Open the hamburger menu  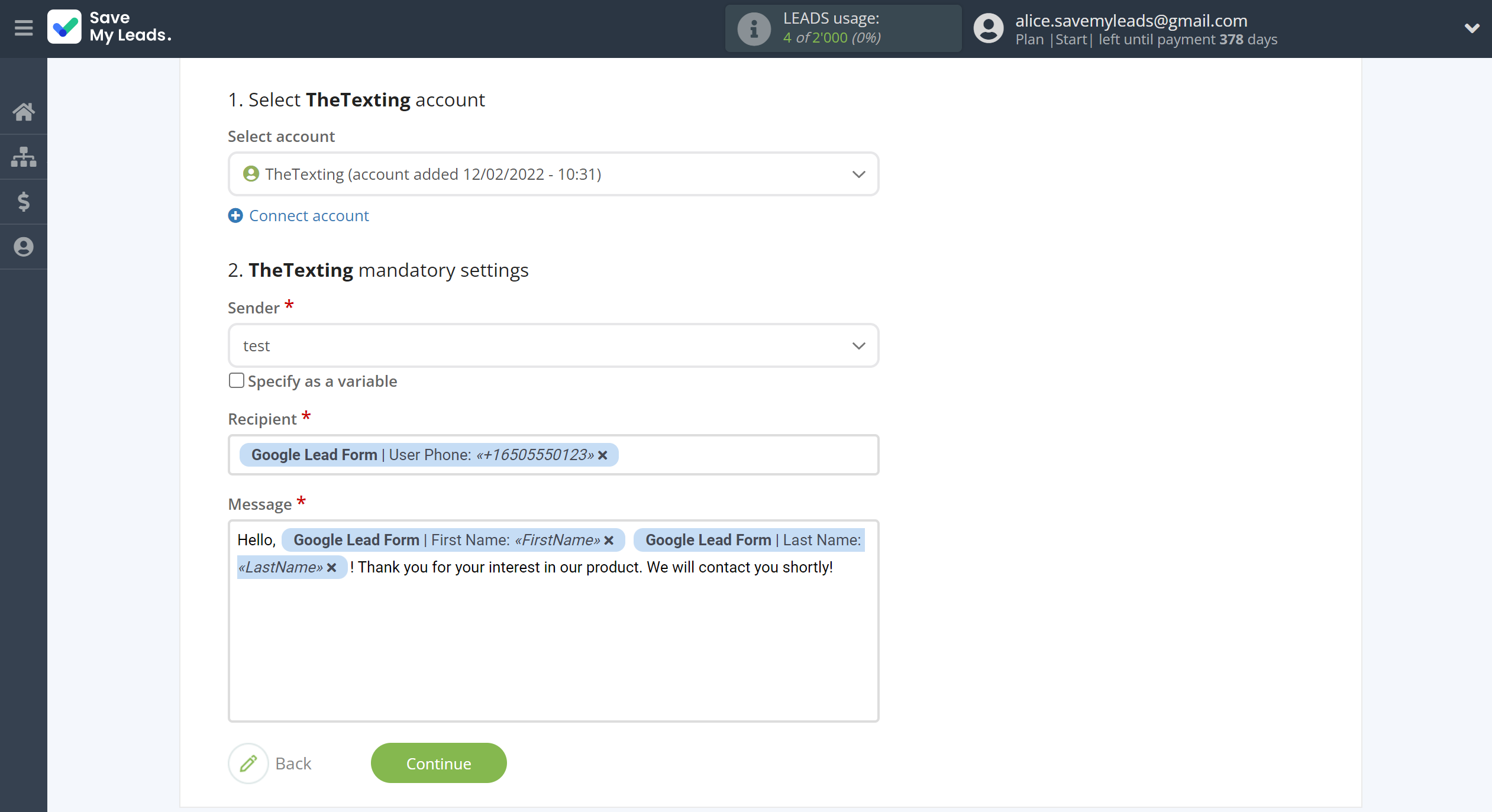pos(24,28)
